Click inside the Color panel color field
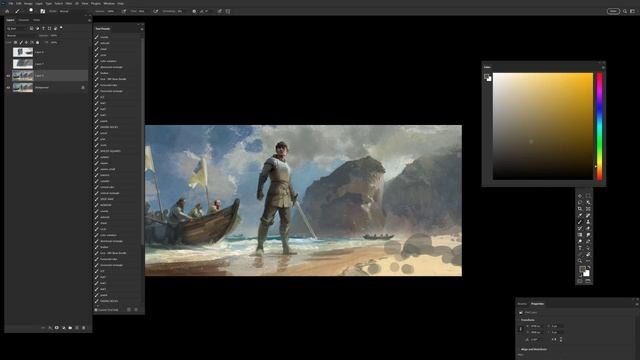 (x=542, y=126)
